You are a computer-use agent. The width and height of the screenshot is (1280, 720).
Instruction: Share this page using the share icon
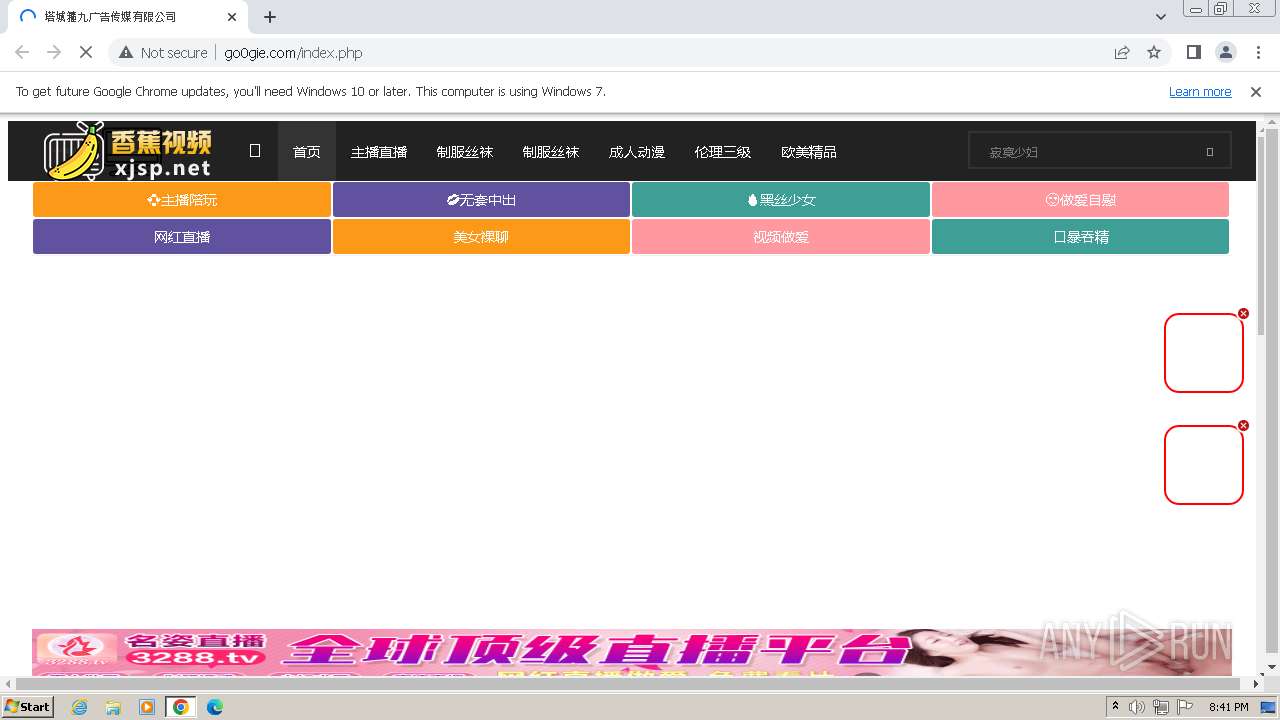tap(1122, 52)
